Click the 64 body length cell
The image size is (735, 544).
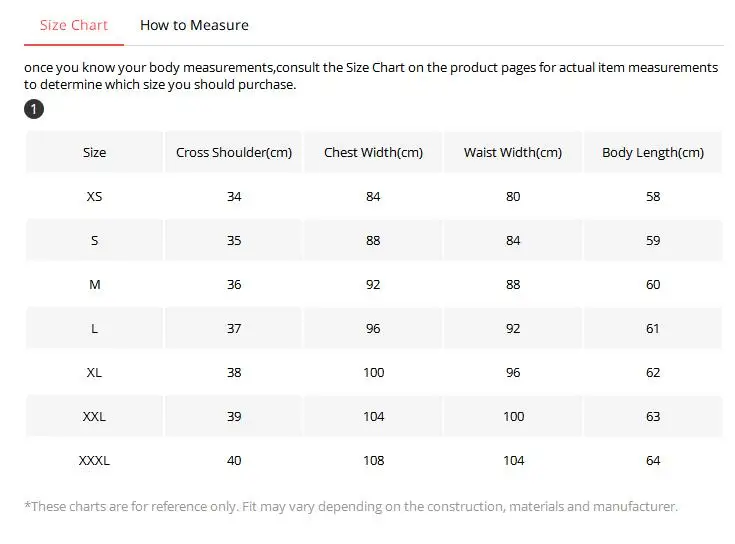[653, 461]
